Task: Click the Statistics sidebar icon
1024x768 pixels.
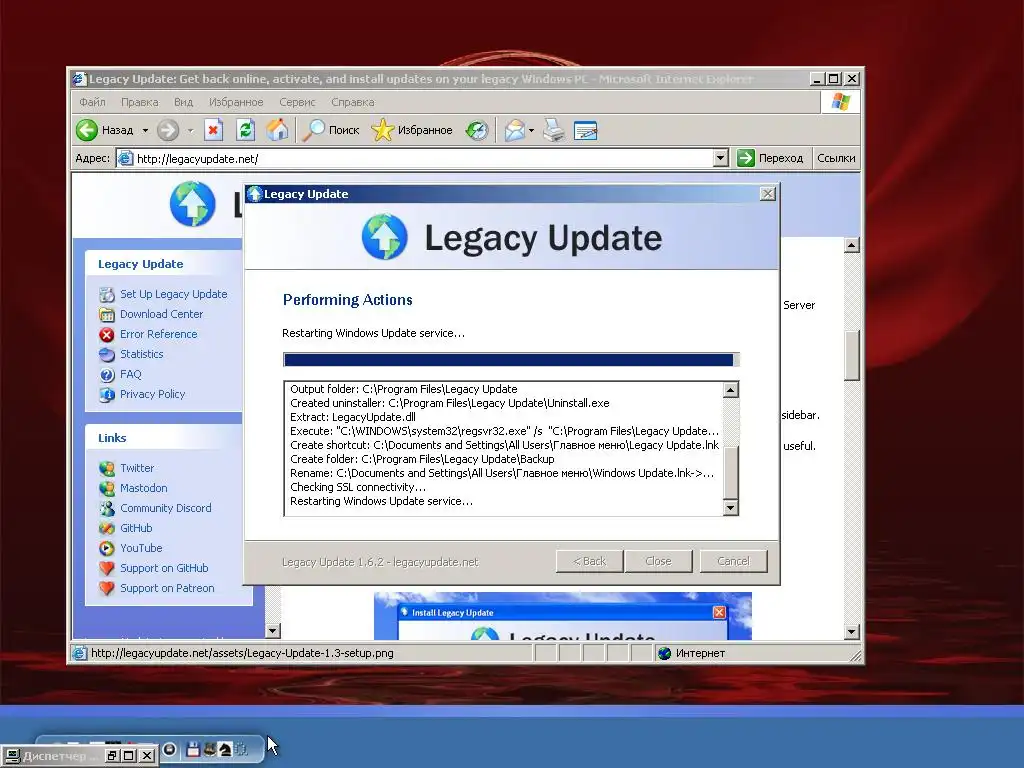Action: [107, 355]
